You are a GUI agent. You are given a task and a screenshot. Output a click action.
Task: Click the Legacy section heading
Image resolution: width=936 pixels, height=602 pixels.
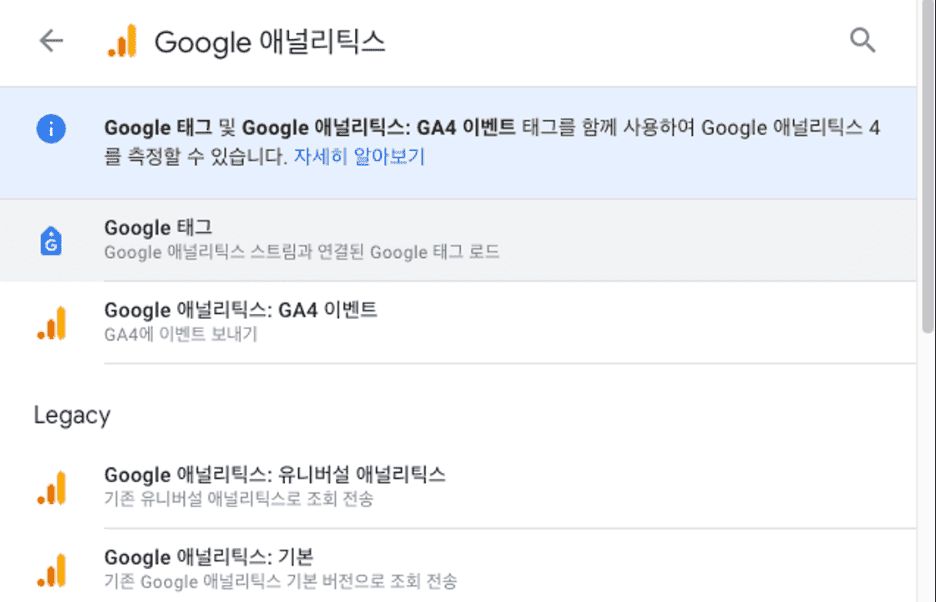point(72,415)
